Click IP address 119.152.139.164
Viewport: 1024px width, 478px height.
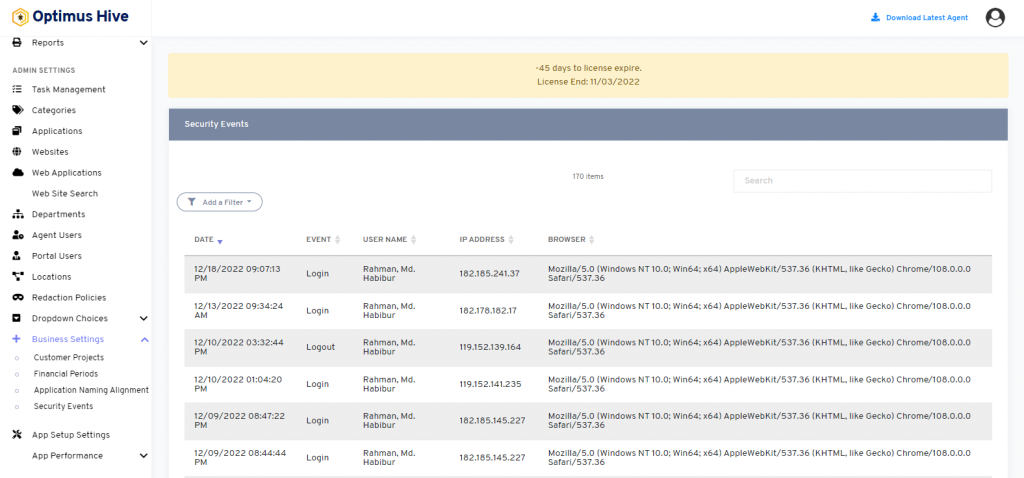tap(490, 347)
